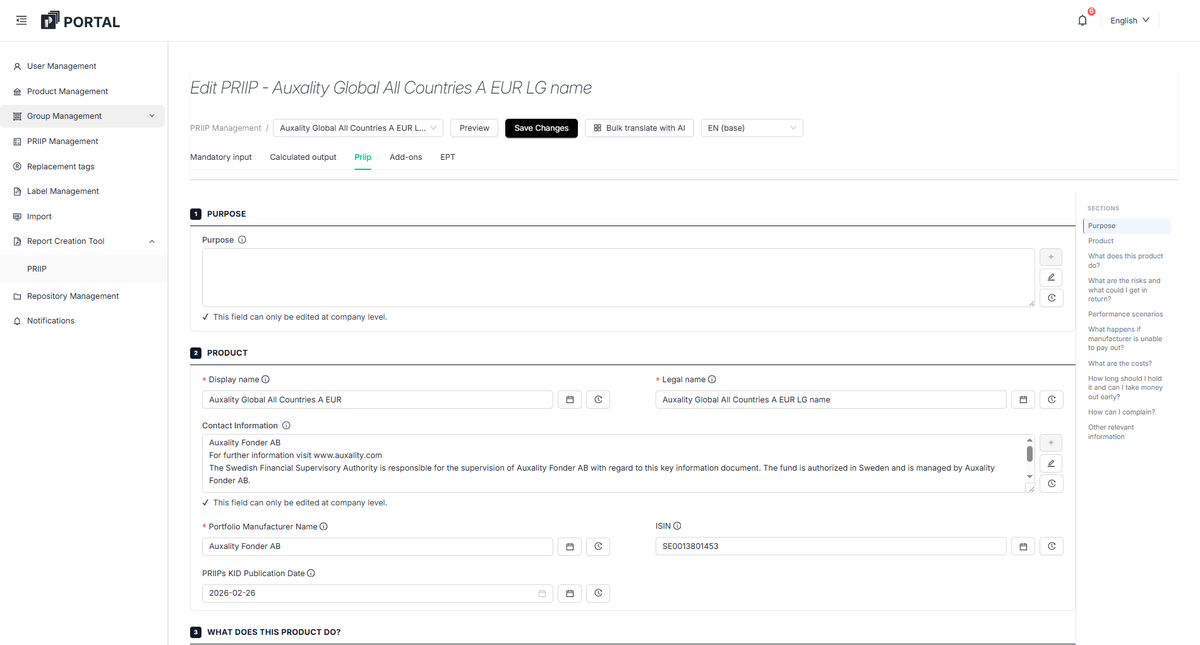Click the edit pencil icon beside Purpose field

click(1051, 277)
